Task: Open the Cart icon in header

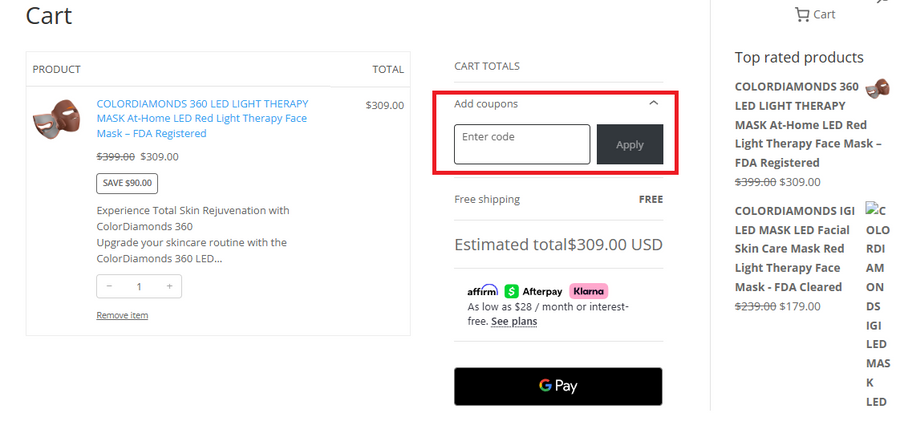Action: point(814,14)
